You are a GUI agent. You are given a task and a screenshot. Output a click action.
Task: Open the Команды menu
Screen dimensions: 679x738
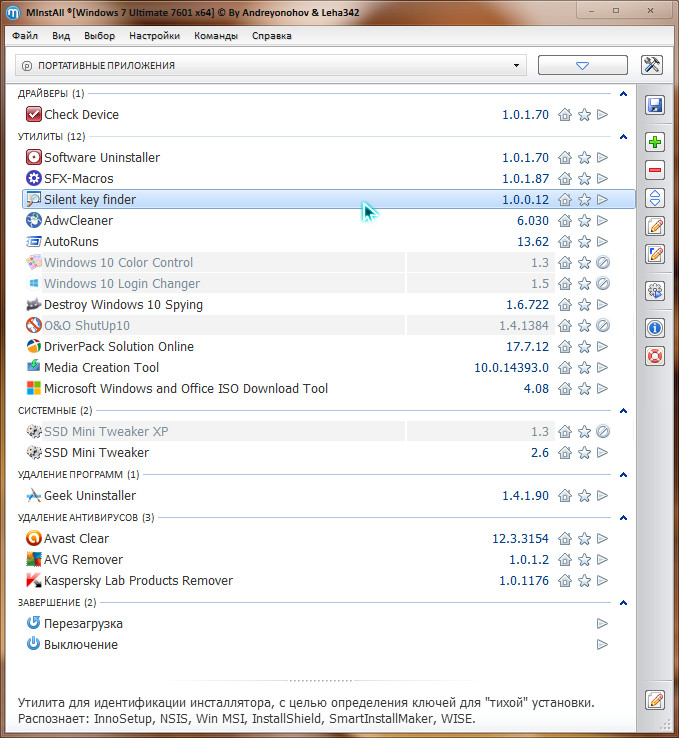point(216,36)
